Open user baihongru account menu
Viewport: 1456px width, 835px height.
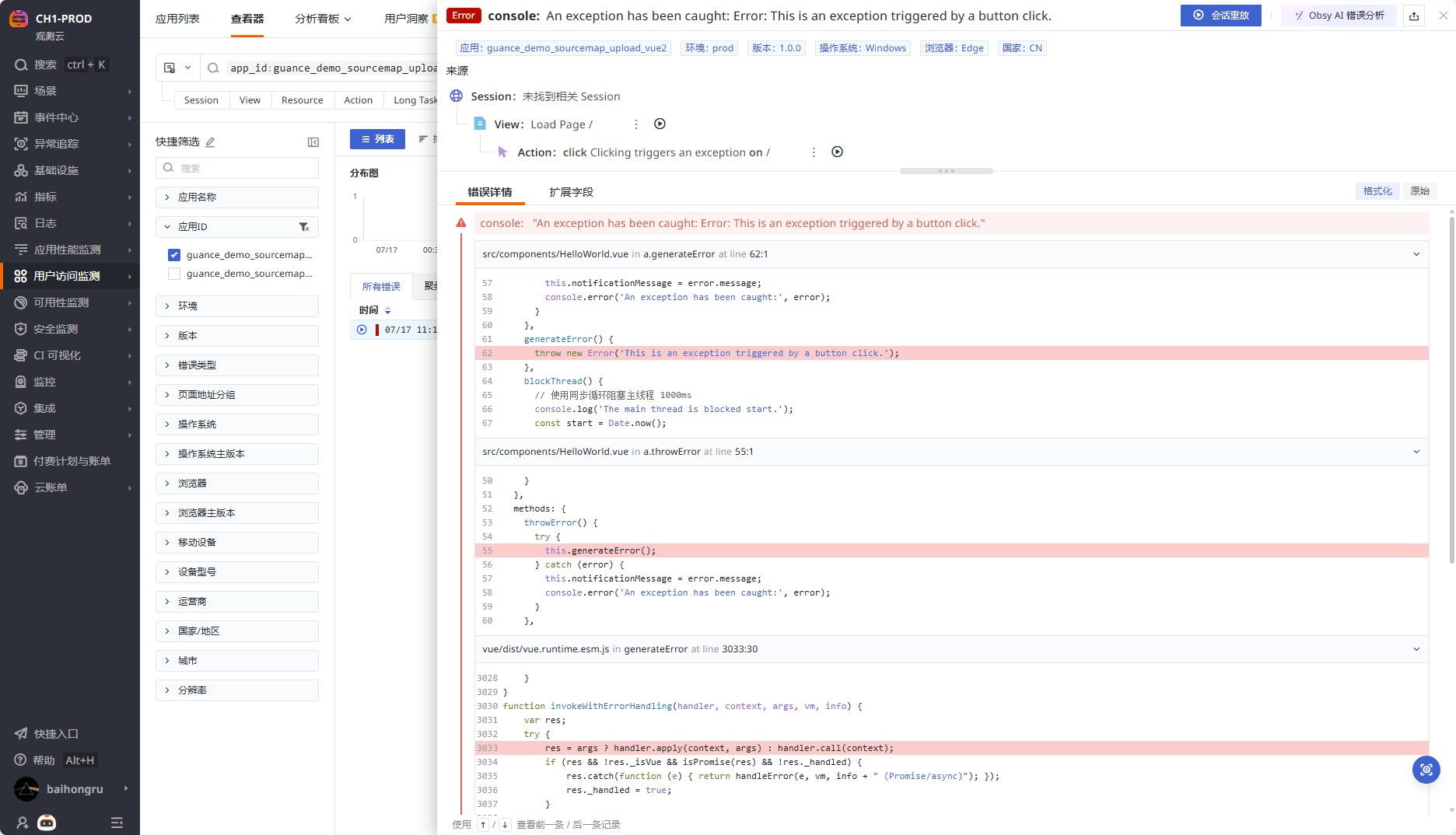coord(70,789)
